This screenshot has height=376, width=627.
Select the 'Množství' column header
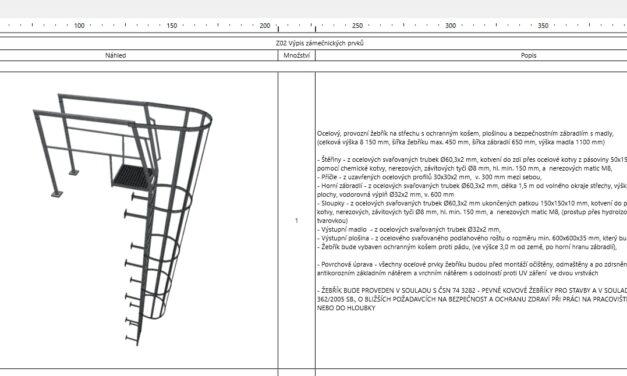[296, 56]
